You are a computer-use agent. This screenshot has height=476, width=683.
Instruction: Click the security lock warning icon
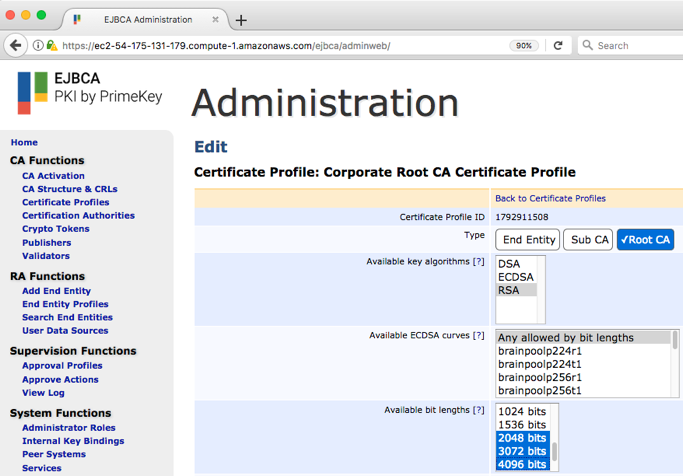click(51, 45)
